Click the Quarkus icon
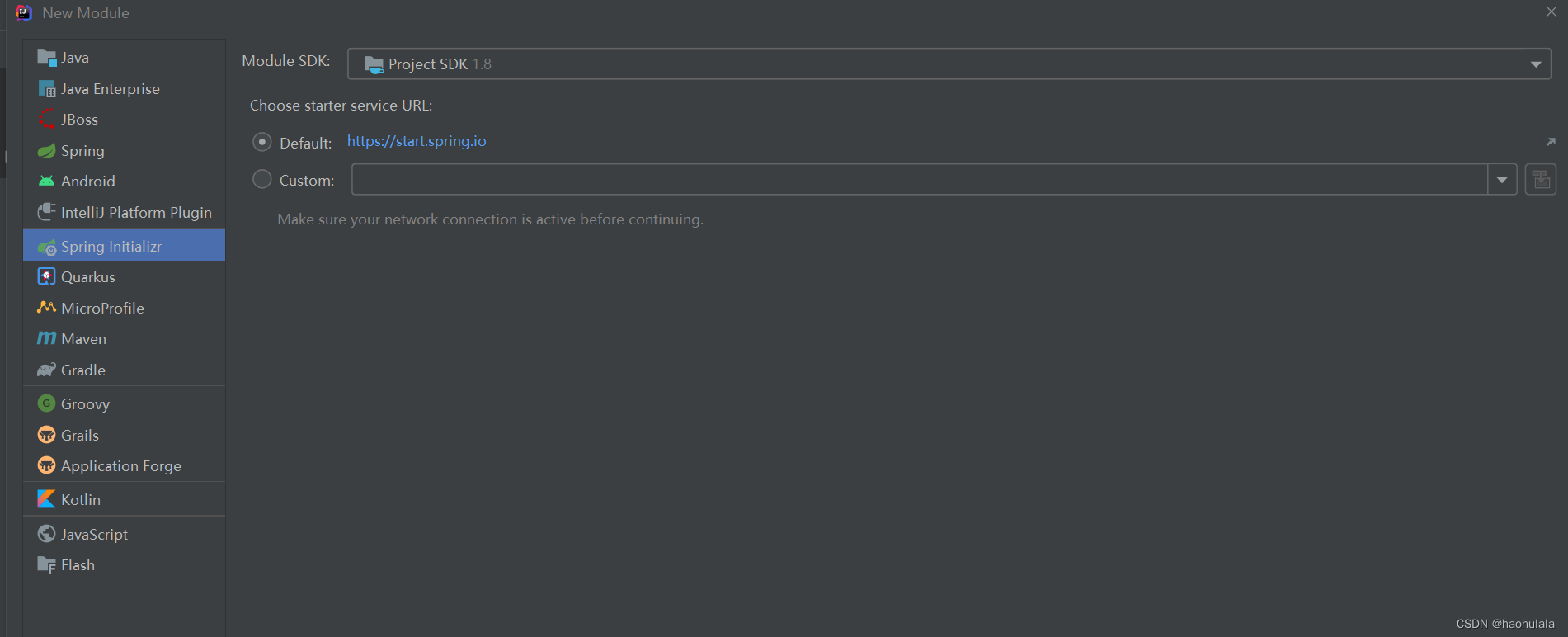 point(47,276)
